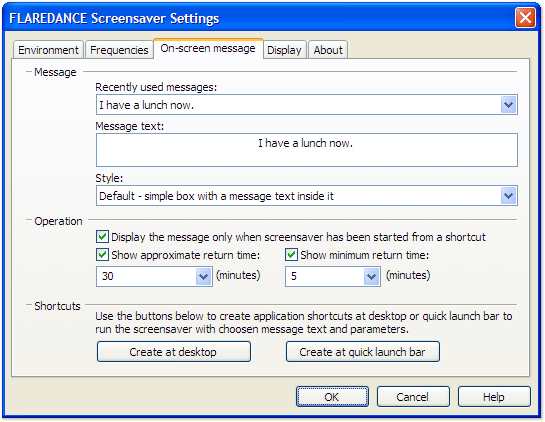Expand the 30 minutes return time dropdown
The width and height of the screenshot is (545, 422).
coord(204,276)
